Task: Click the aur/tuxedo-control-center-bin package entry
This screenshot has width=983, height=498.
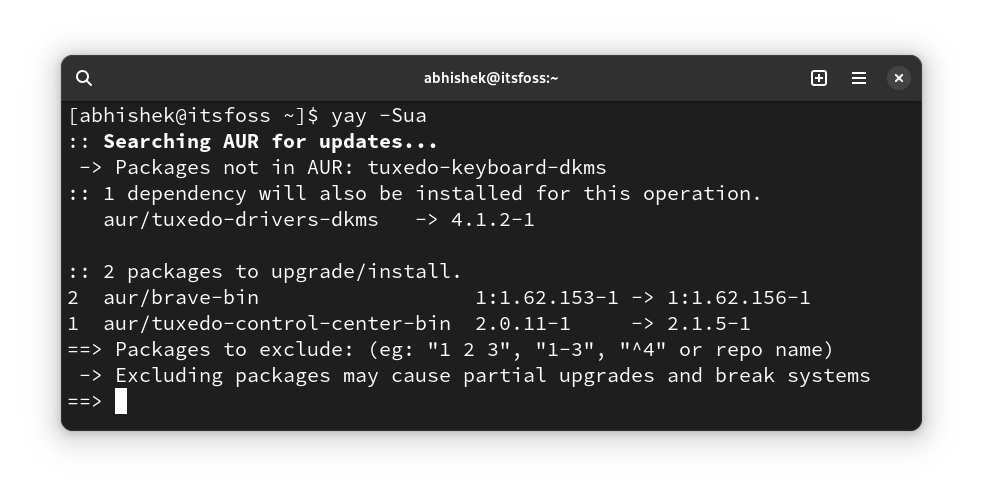Action: click(277, 324)
